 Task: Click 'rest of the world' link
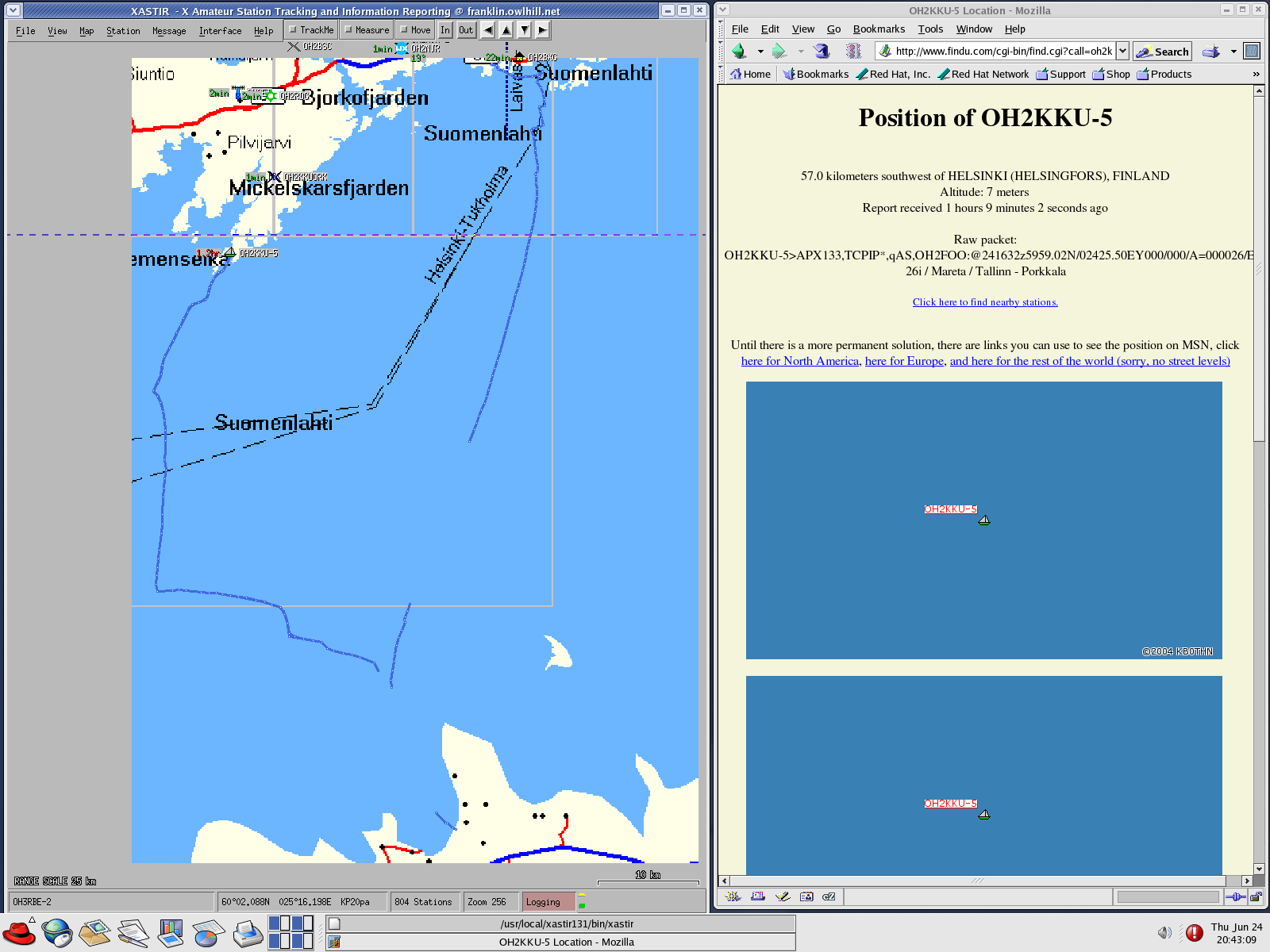pos(1090,361)
